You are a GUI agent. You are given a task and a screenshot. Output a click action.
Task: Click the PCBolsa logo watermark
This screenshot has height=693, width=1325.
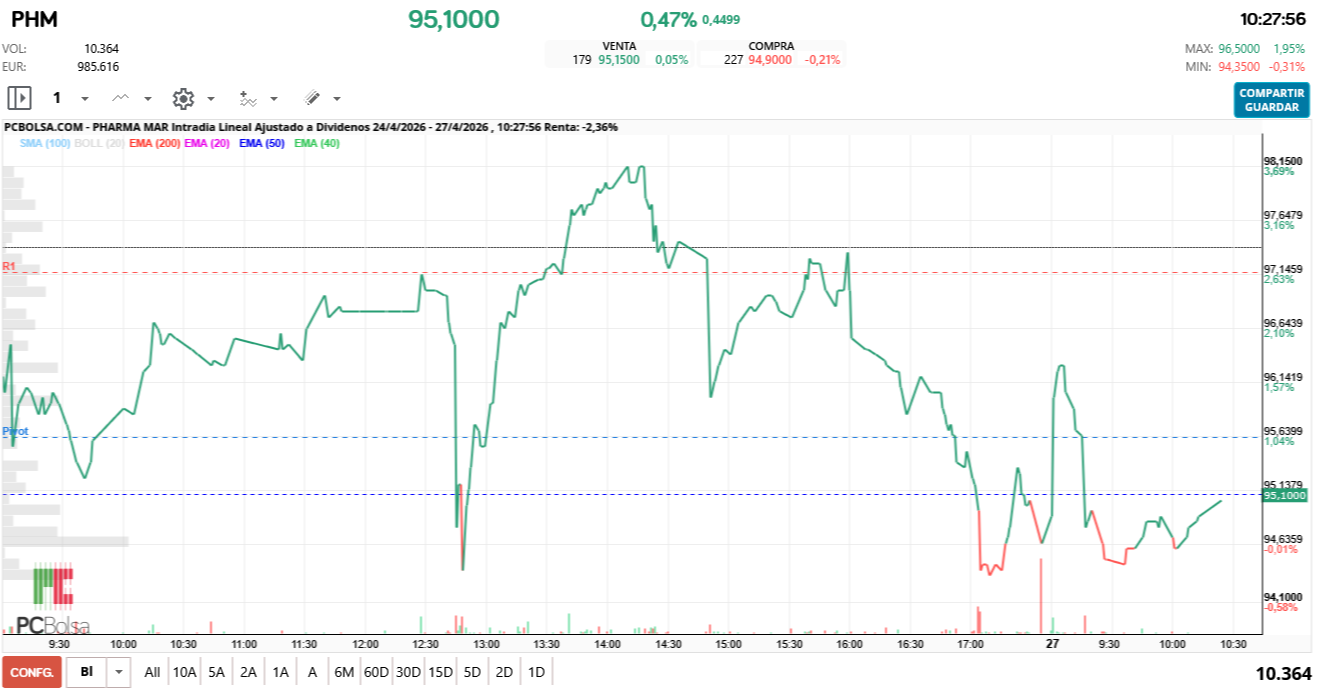click(52, 602)
